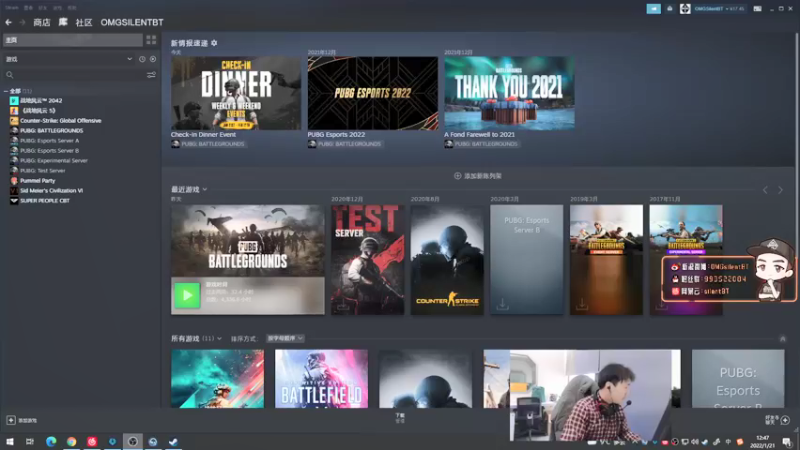Open the OMGSILENTBT profile tab

pos(132,22)
